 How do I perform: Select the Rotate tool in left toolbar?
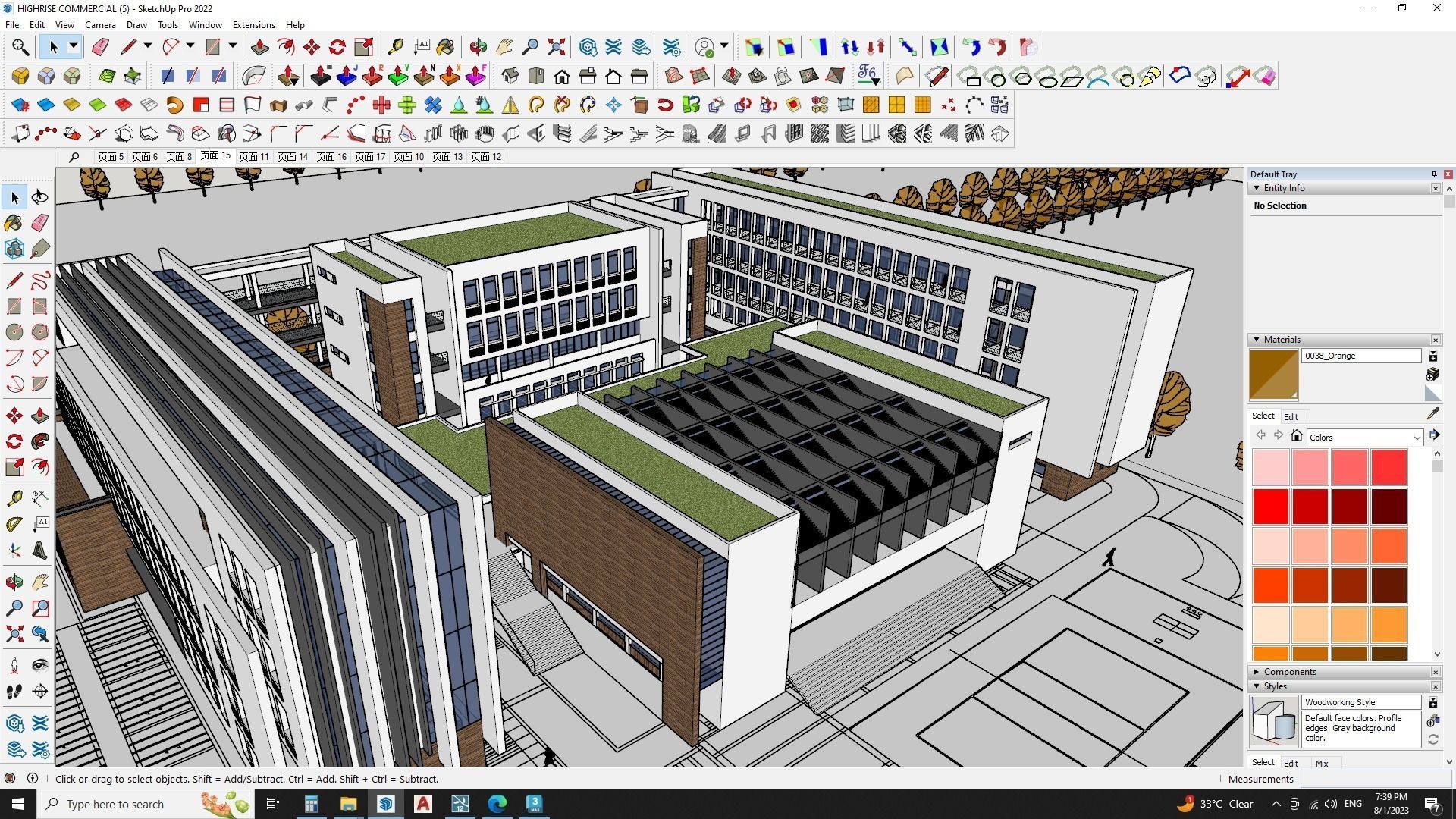[x=14, y=441]
